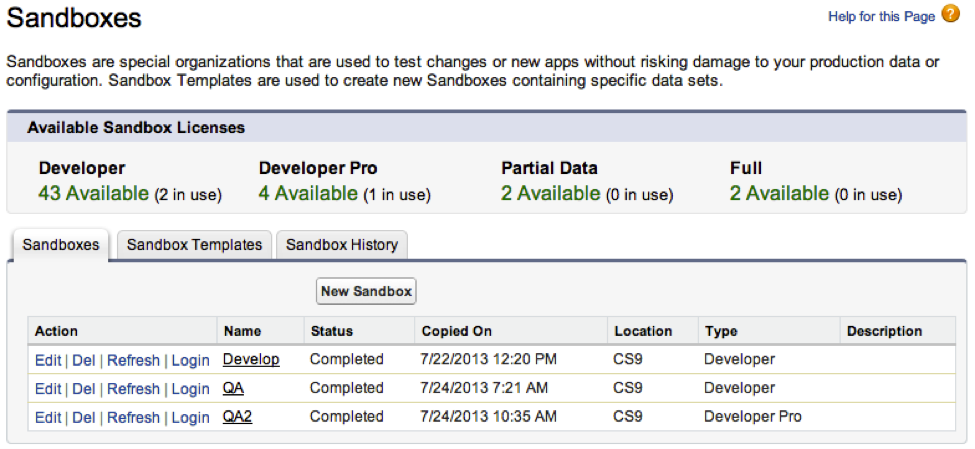975x449 pixels.
Task: Select the Sandboxes tab
Action: (61, 245)
